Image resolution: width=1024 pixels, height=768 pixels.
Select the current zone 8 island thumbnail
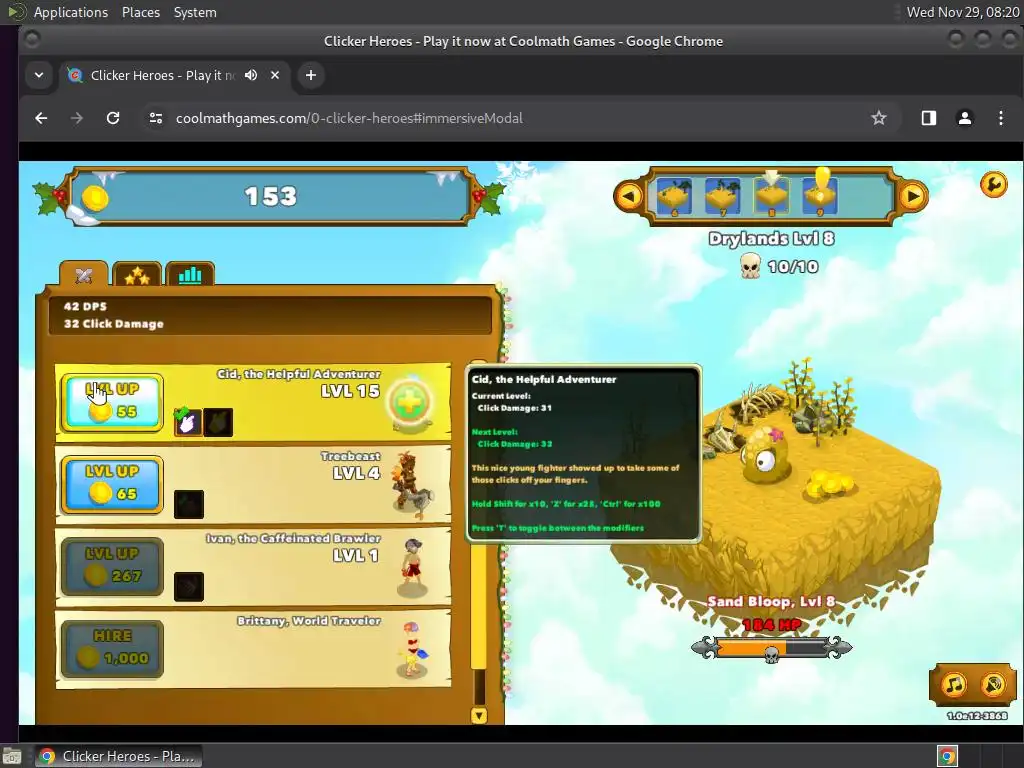point(771,195)
